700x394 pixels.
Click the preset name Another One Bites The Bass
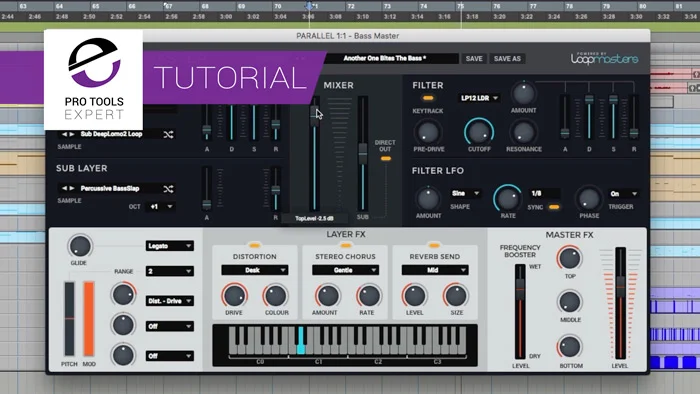[384, 58]
